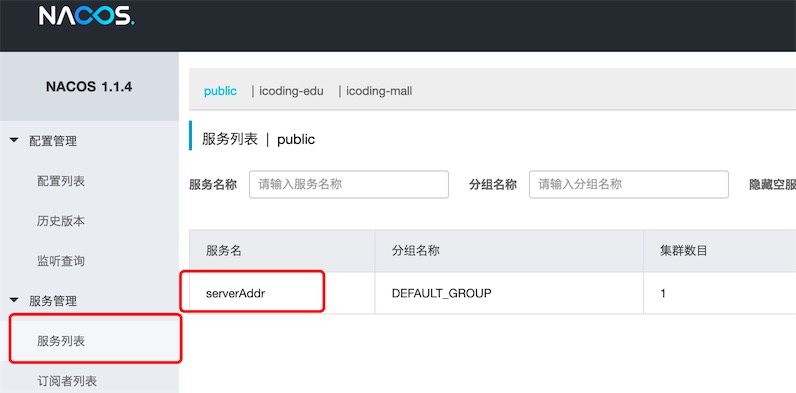Open 历史版本 in sidebar
This screenshot has height=393, width=796.
point(61,221)
